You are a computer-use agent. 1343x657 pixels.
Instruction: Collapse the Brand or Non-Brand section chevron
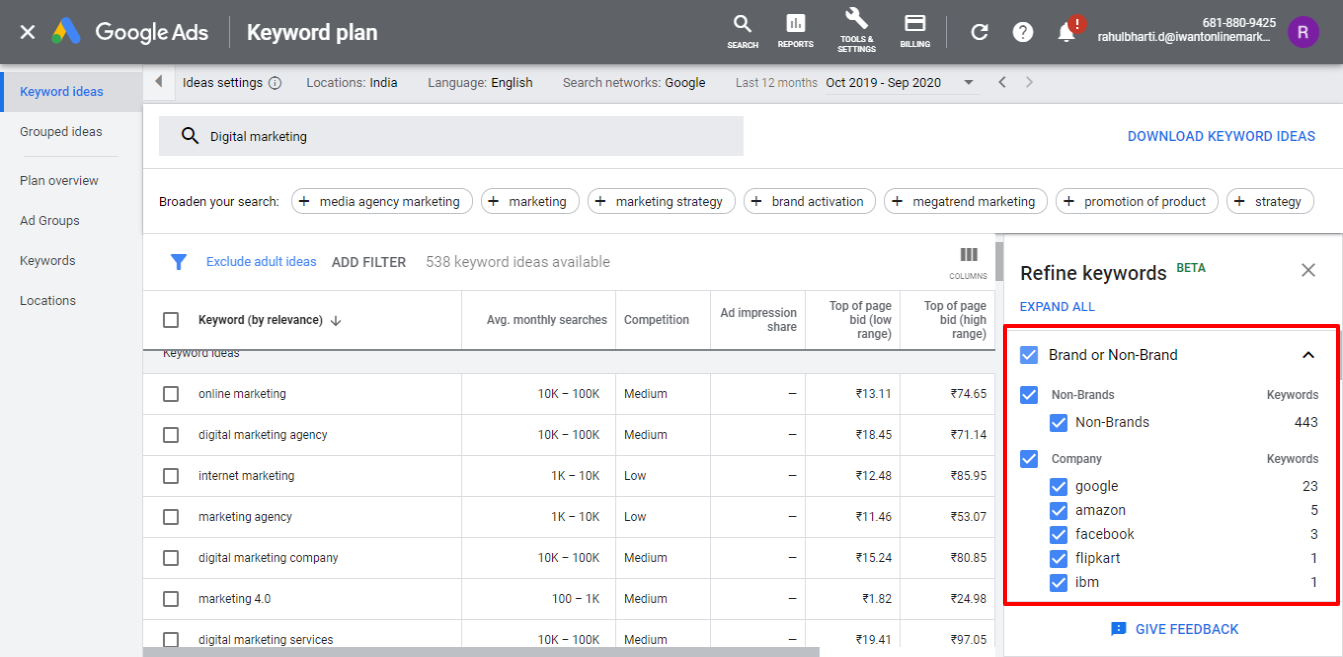[x=1308, y=355]
